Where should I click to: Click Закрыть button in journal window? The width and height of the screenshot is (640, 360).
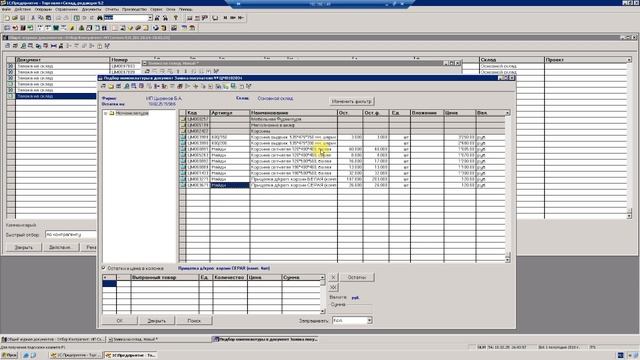(x=23, y=247)
